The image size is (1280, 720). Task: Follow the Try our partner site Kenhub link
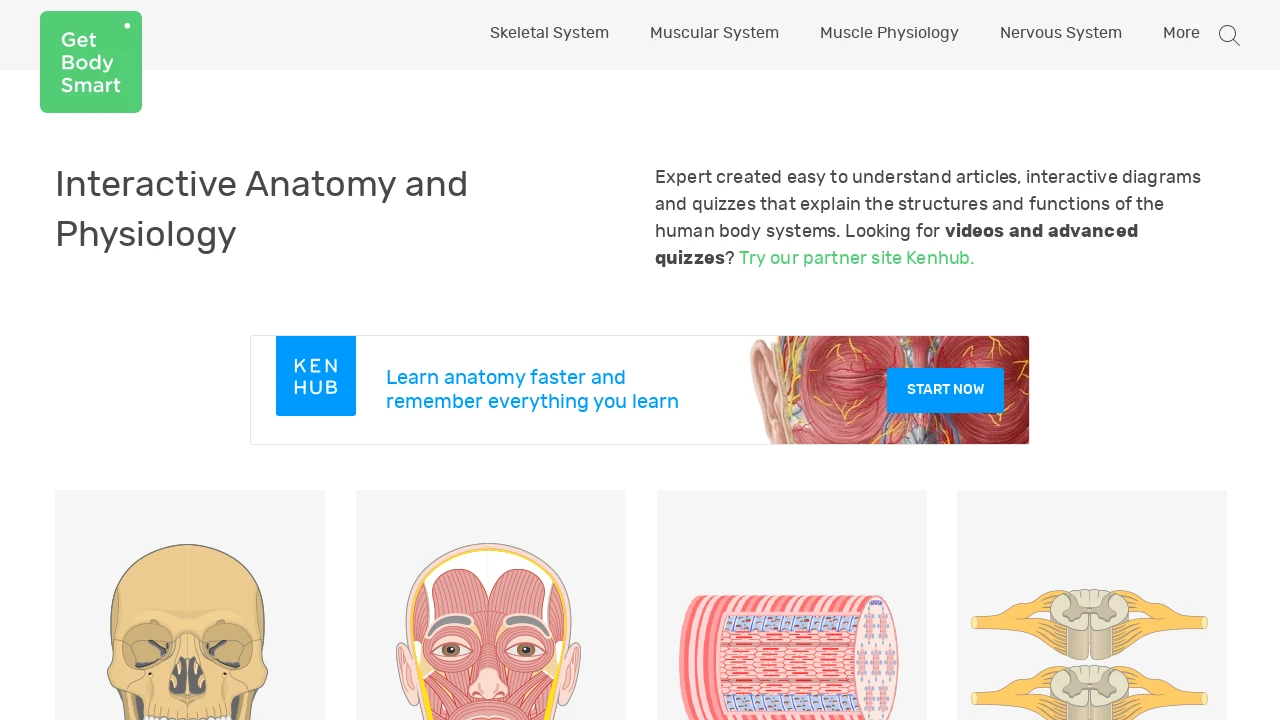(x=856, y=258)
